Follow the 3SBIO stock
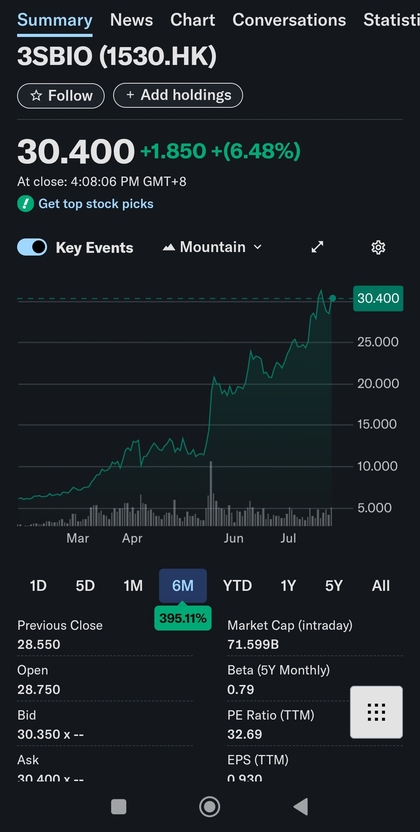420x832 pixels. 61,96
